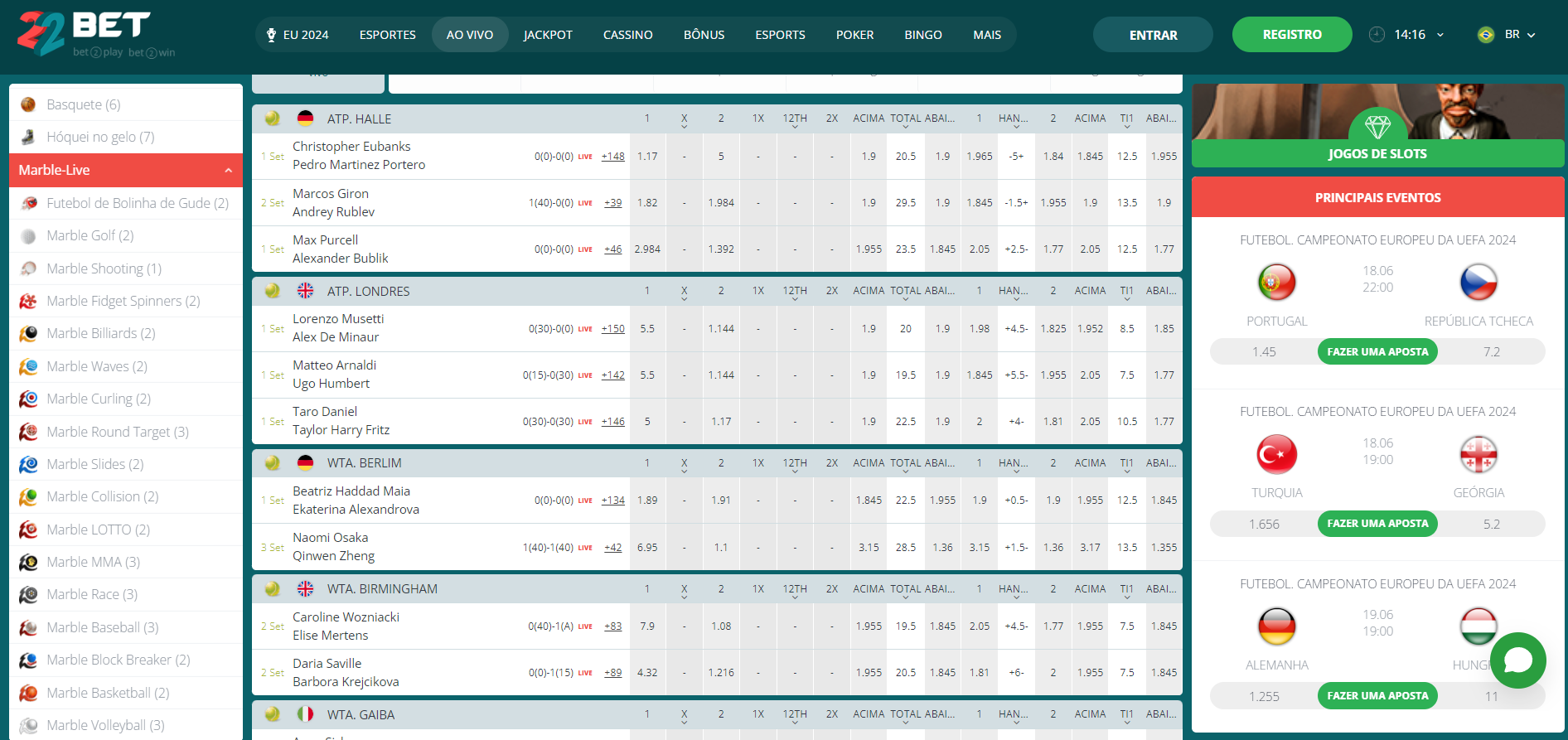Open the POKER section

pyautogui.click(x=854, y=35)
